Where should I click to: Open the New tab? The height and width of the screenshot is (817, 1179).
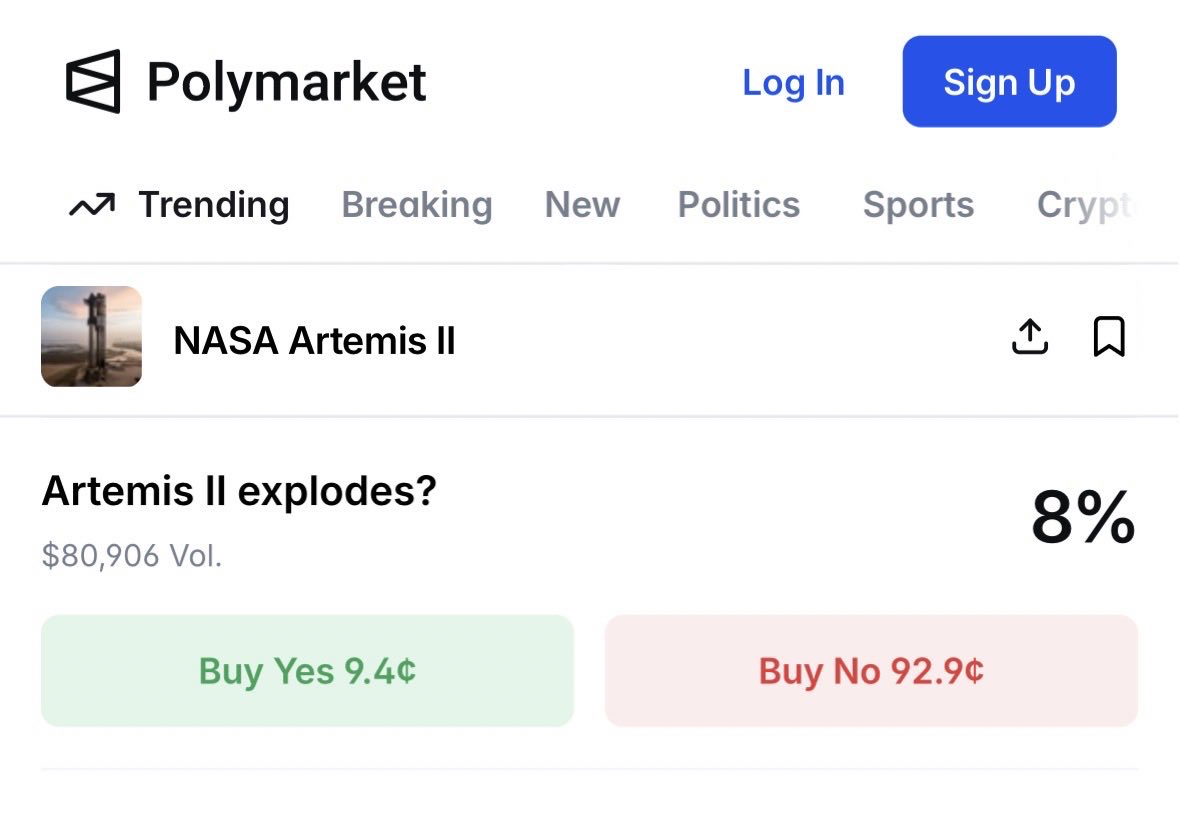coord(582,205)
